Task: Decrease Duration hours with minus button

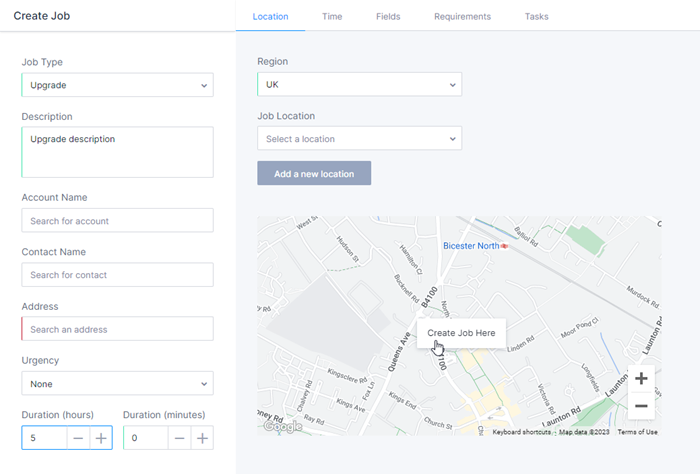Action: pos(77,438)
